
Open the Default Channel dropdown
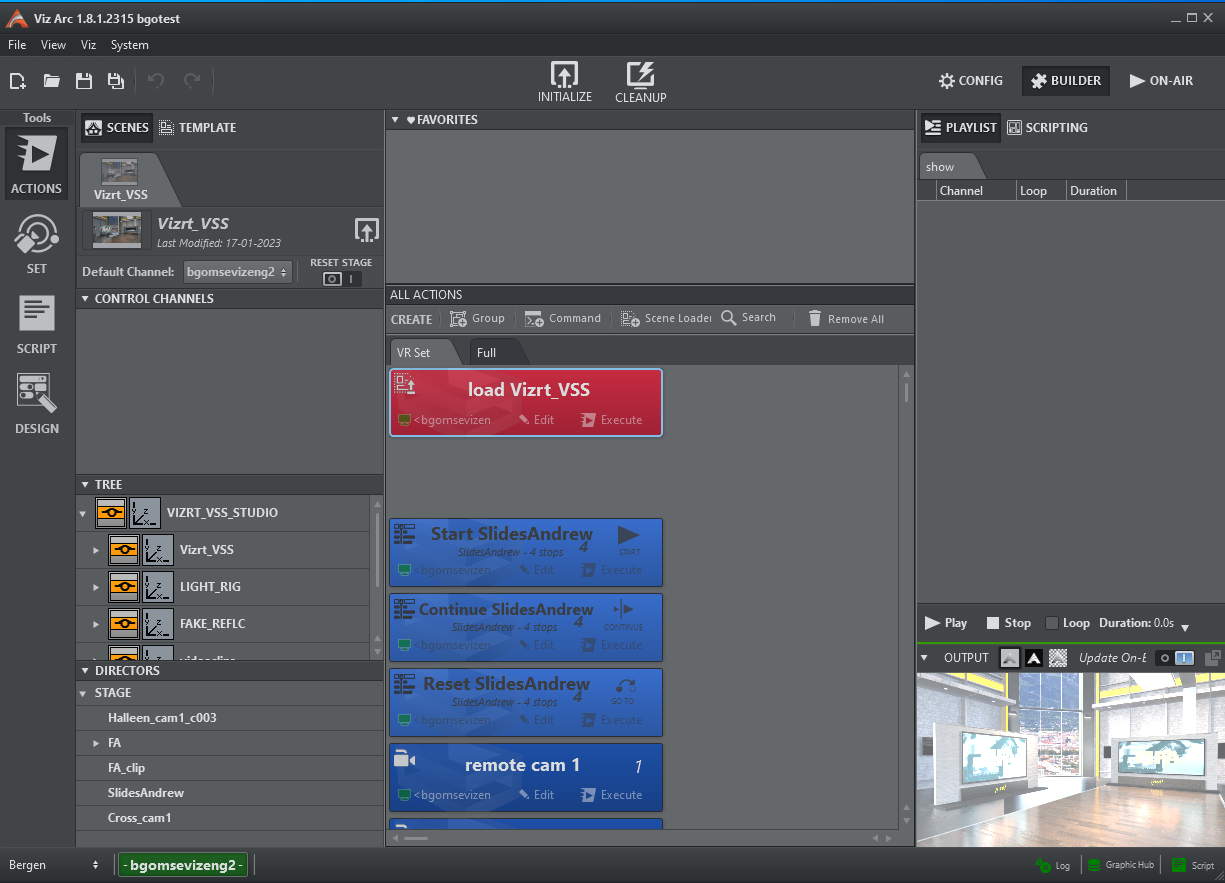click(x=238, y=272)
